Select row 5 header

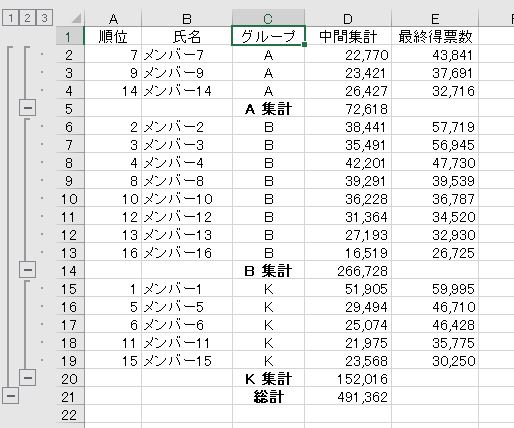coord(70,108)
